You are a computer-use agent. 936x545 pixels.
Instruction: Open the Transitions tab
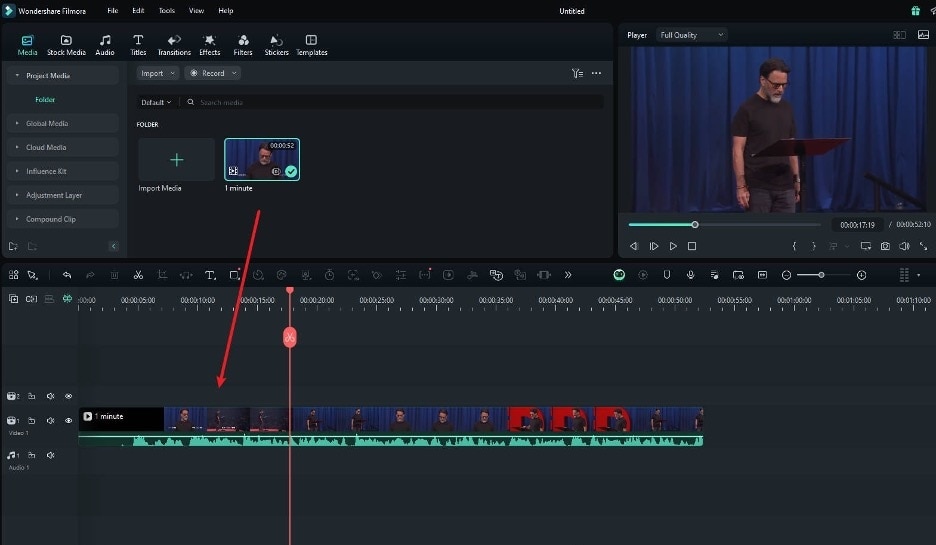[174, 45]
